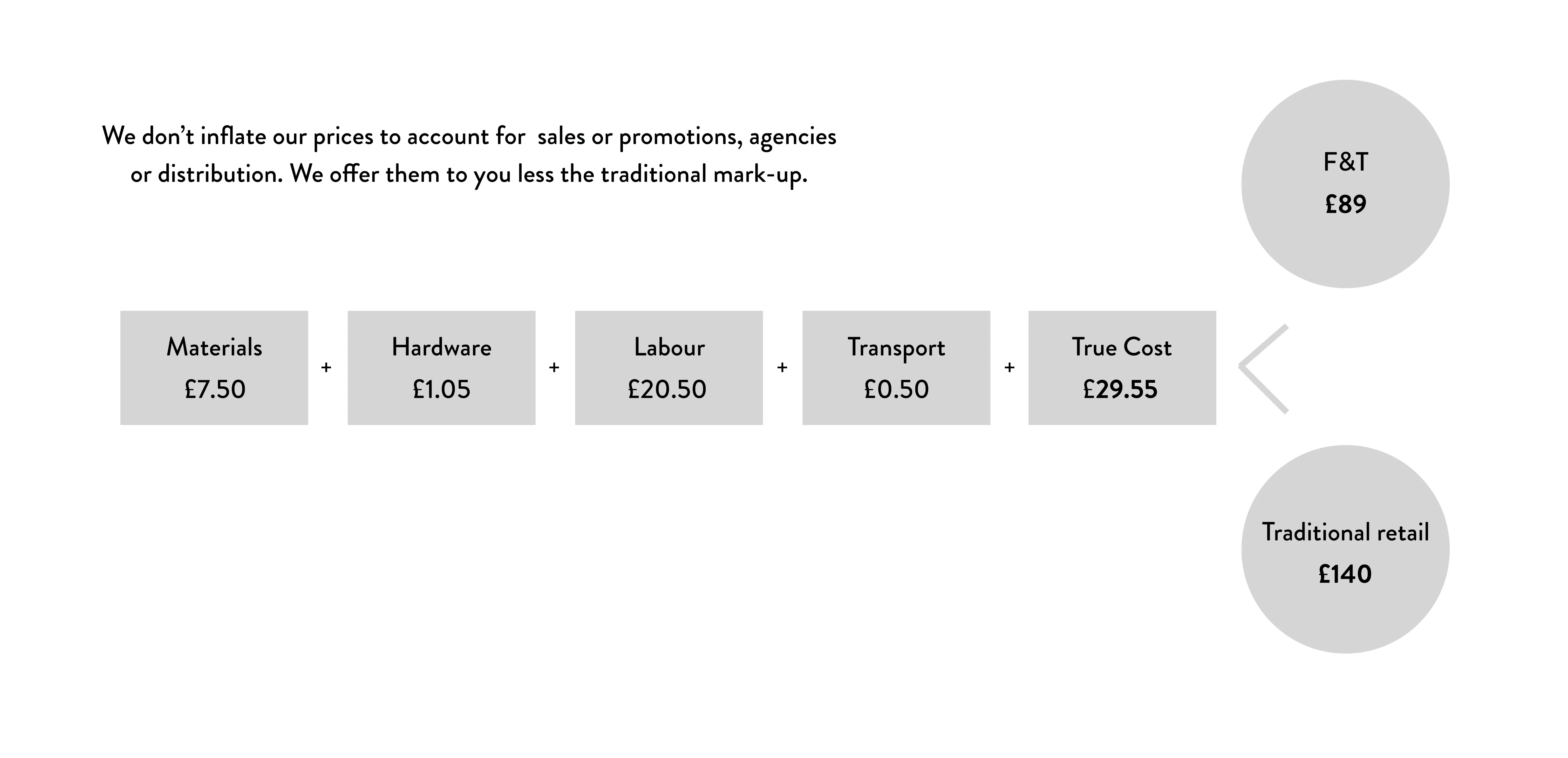Select the £0.50 transport price

click(x=897, y=389)
